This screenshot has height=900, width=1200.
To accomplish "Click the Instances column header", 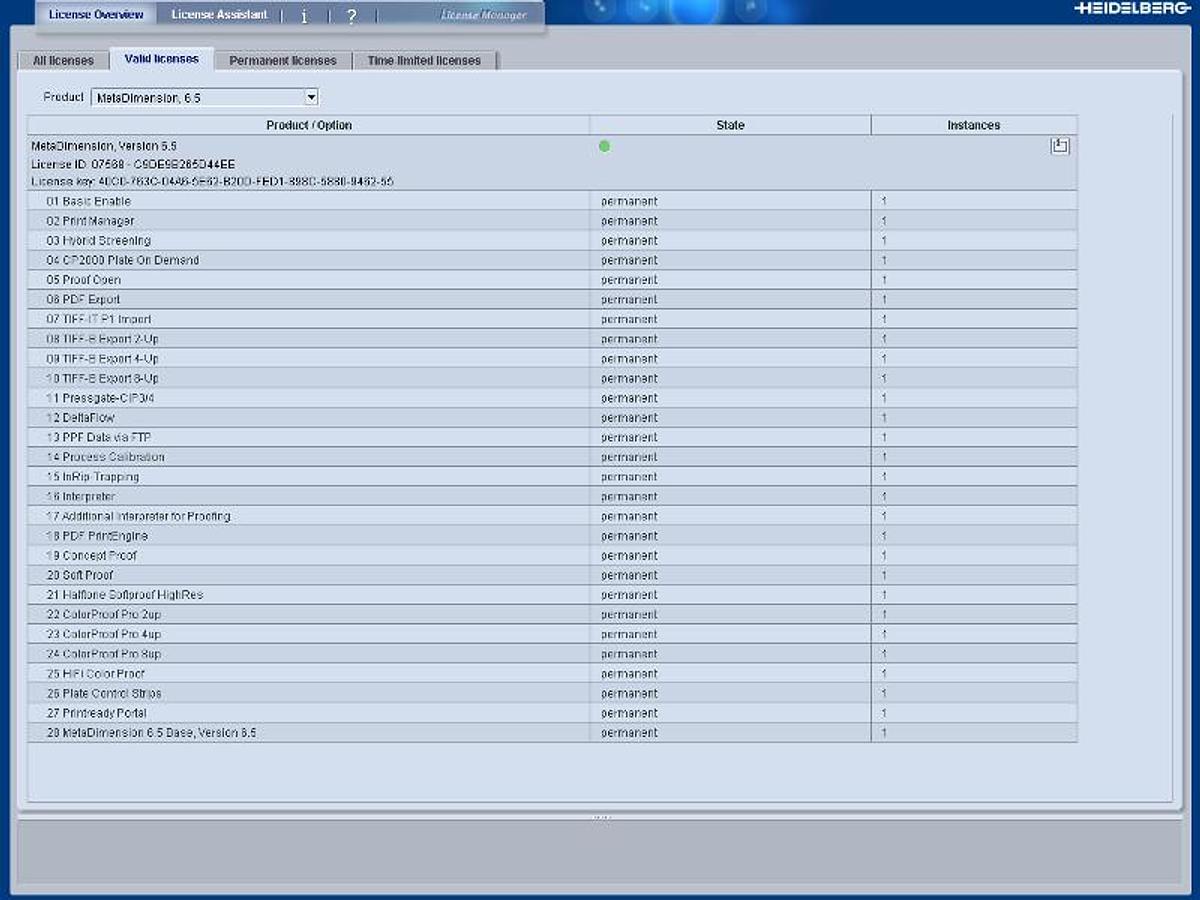I will coord(973,125).
